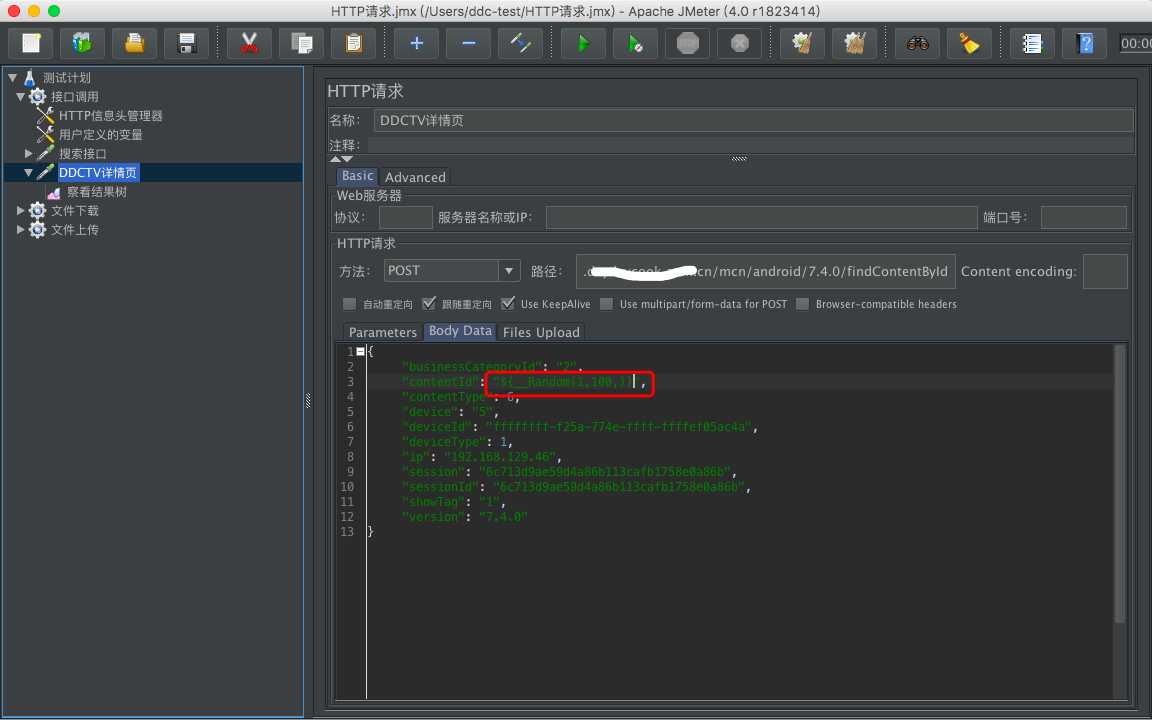Expand the 文件上传 node arrow
The height and width of the screenshot is (720, 1152).
tap(21, 230)
